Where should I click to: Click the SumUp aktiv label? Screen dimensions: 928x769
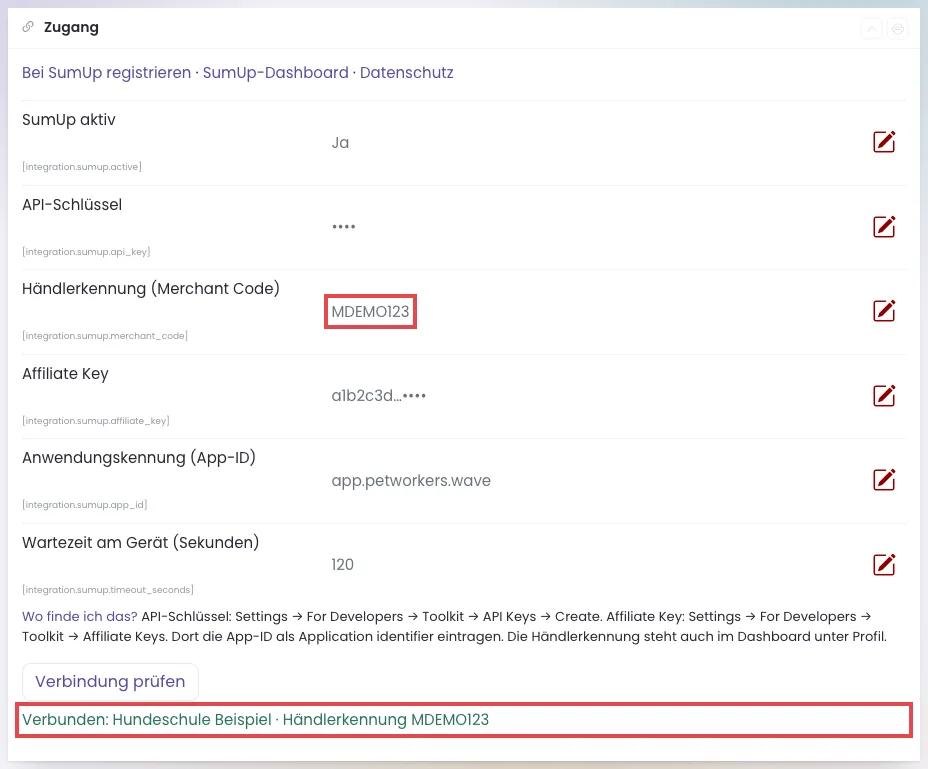[69, 120]
